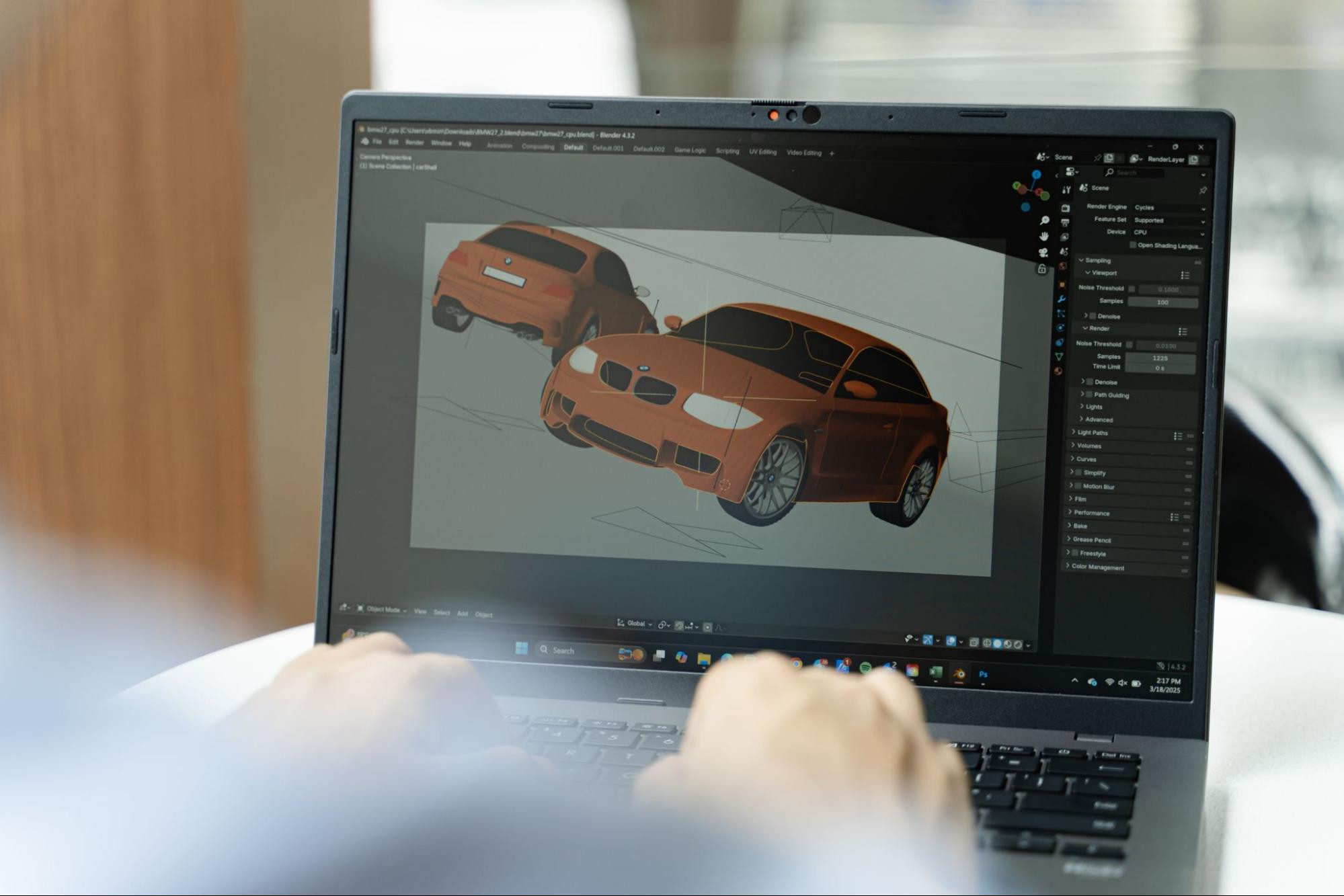1344x896 pixels.
Task: Enable Viewport Denoise checkbox
Action: click(x=1093, y=316)
